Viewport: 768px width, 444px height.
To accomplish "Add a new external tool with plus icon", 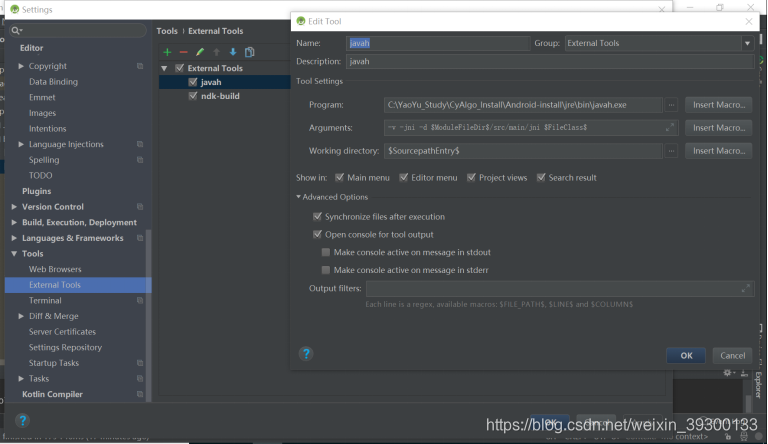I will [168, 52].
